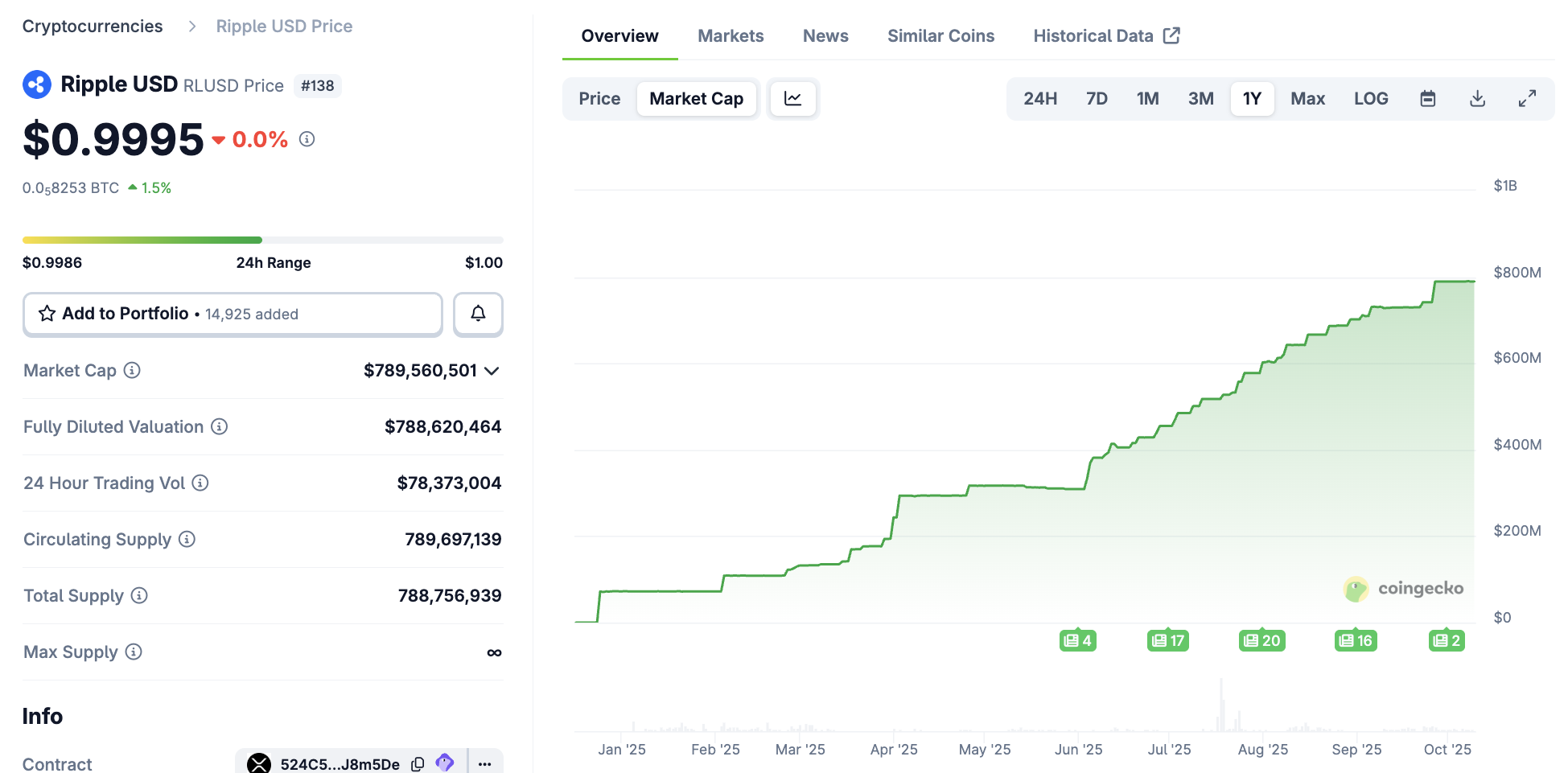Click the info icon beside Fully Diluted Valuation
Screen dimensions: 1568x773
(219, 427)
